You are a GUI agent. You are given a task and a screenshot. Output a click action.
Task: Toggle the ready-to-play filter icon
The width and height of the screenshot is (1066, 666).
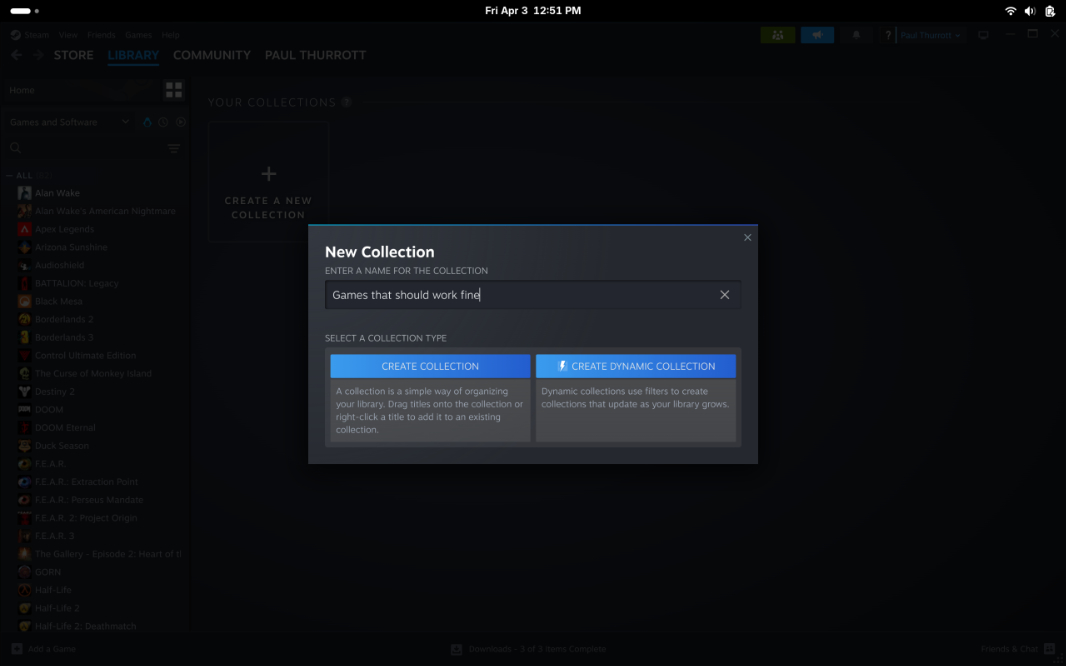(180, 122)
